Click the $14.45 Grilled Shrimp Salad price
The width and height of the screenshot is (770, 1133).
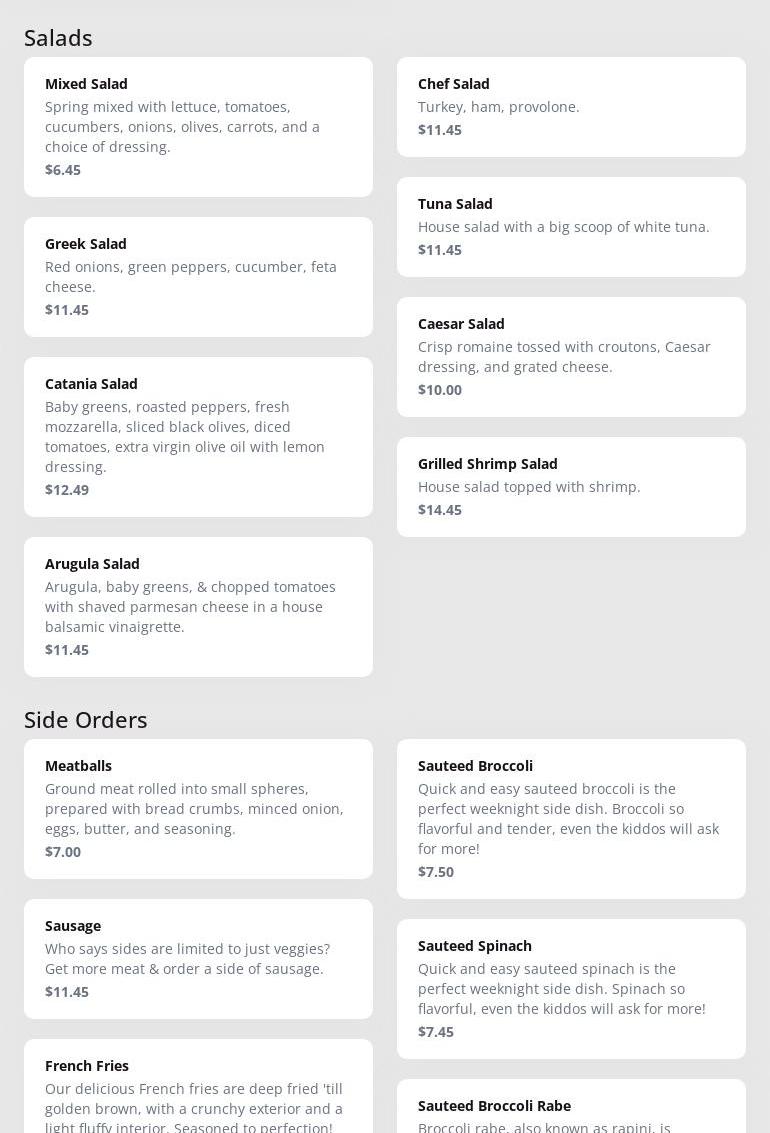click(x=440, y=510)
